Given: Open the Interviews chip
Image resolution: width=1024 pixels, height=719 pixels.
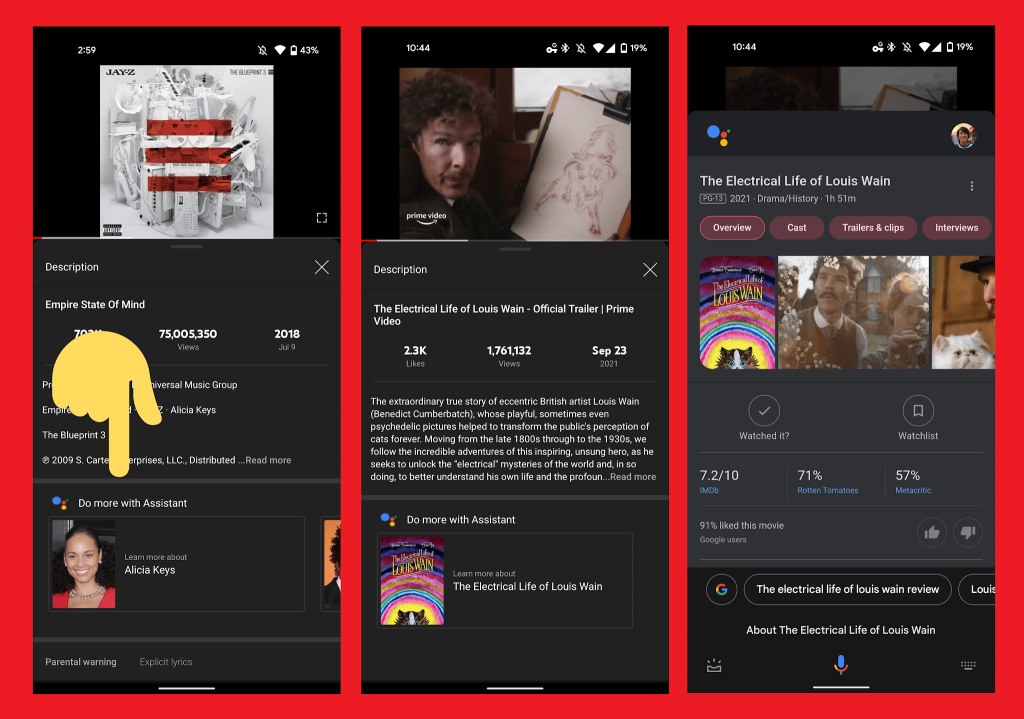Looking at the screenshot, I should click(957, 228).
